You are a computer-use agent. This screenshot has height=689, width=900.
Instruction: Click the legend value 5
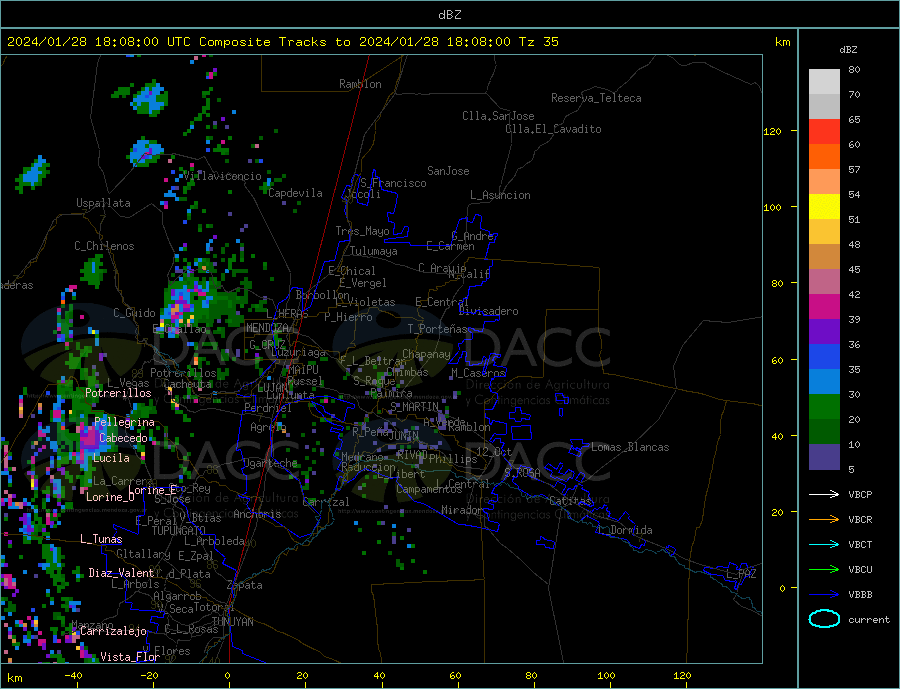(851, 469)
